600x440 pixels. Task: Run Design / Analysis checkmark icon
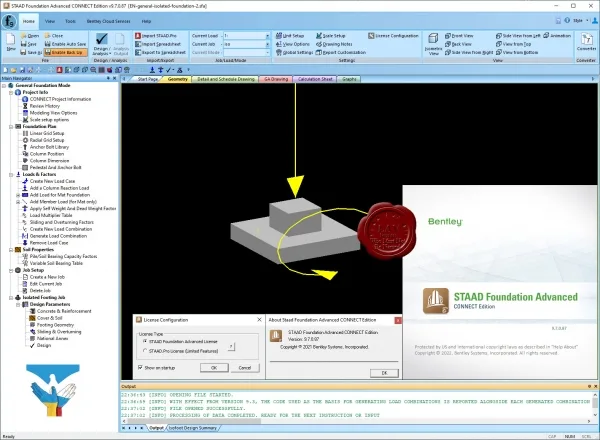102,44
